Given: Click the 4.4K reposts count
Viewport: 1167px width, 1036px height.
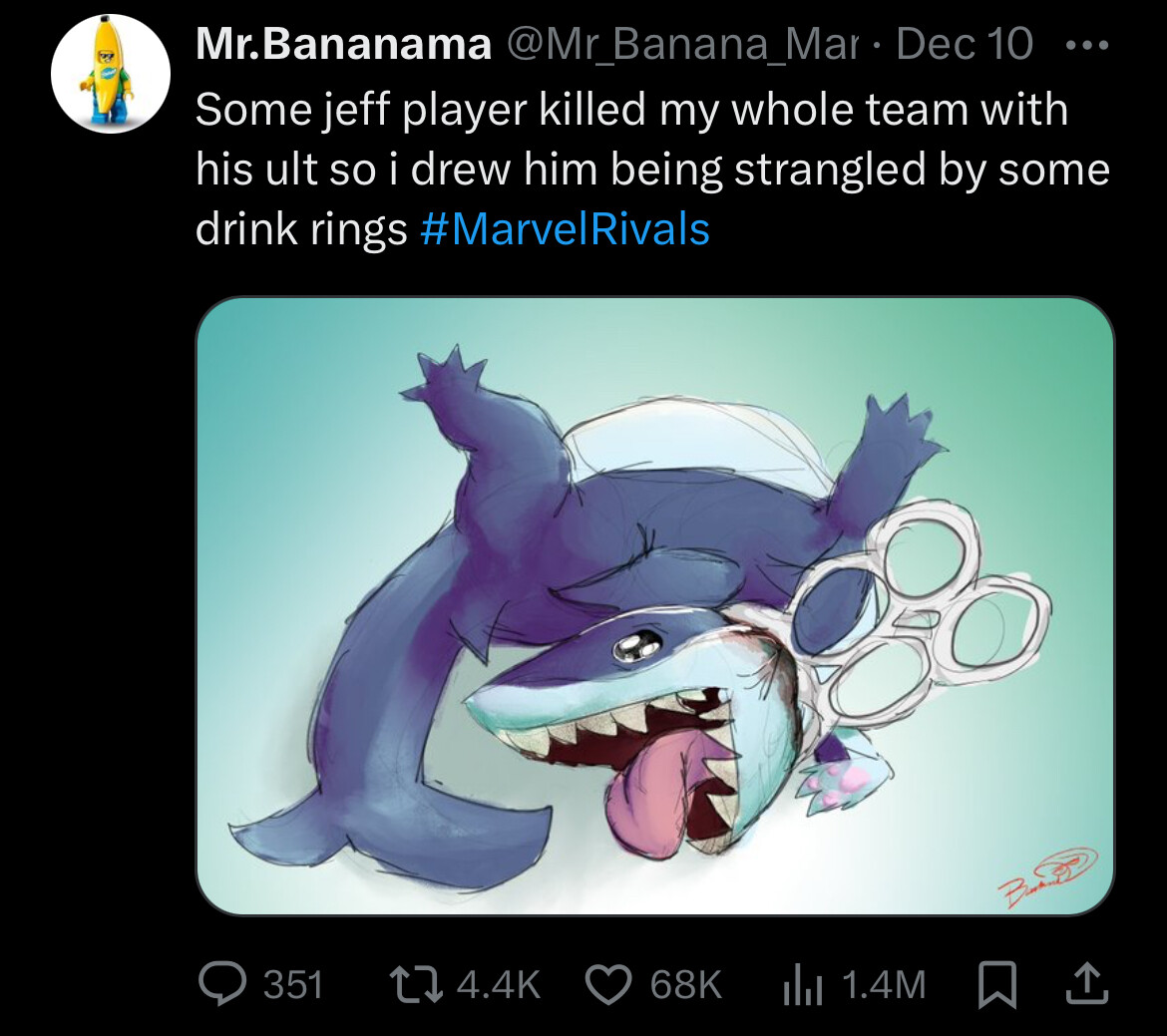Looking at the screenshot, I should tap(499, 984).
